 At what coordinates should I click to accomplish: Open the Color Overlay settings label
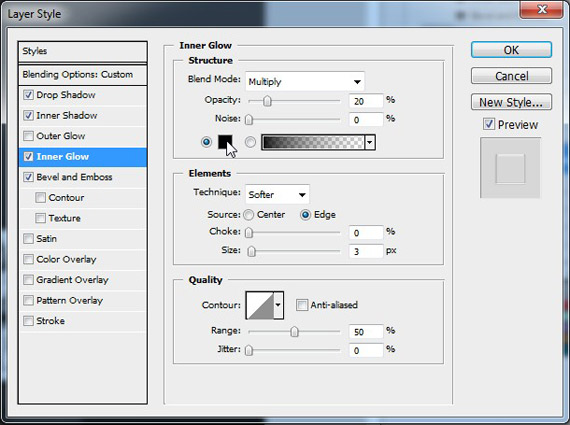(66, 259)
